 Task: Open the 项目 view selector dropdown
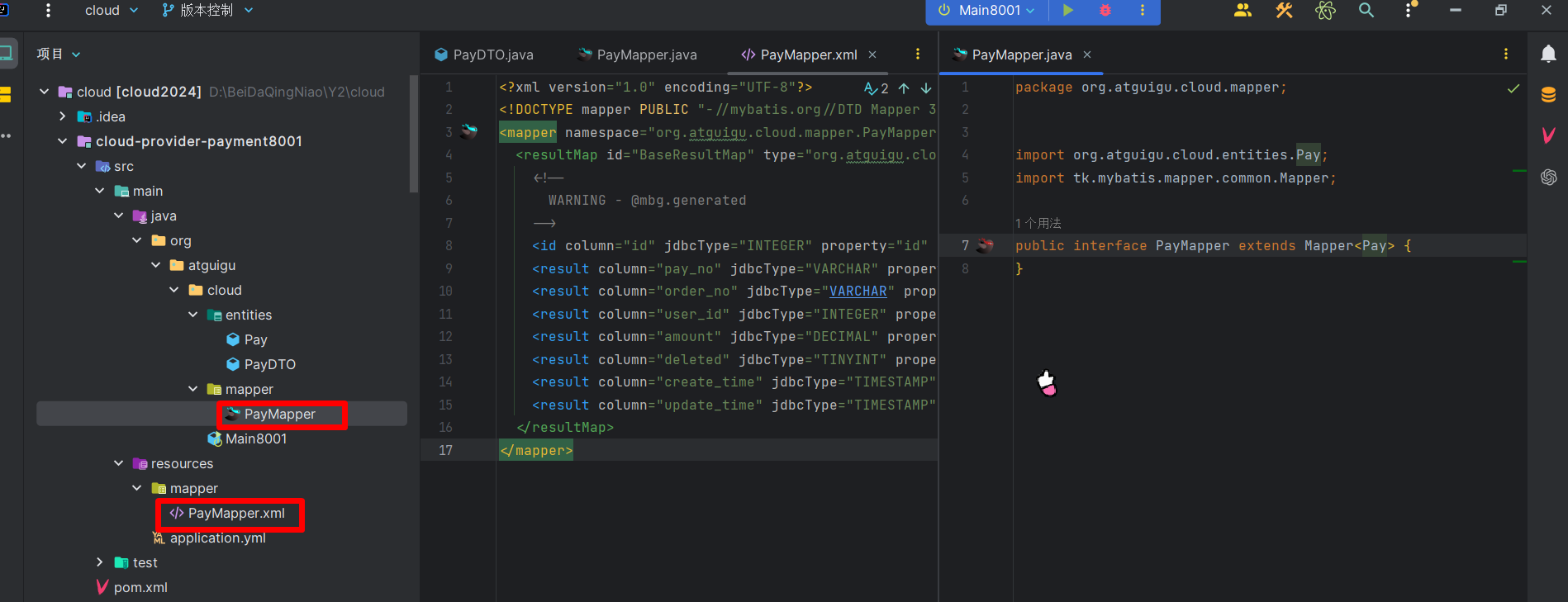pos(59,54)
